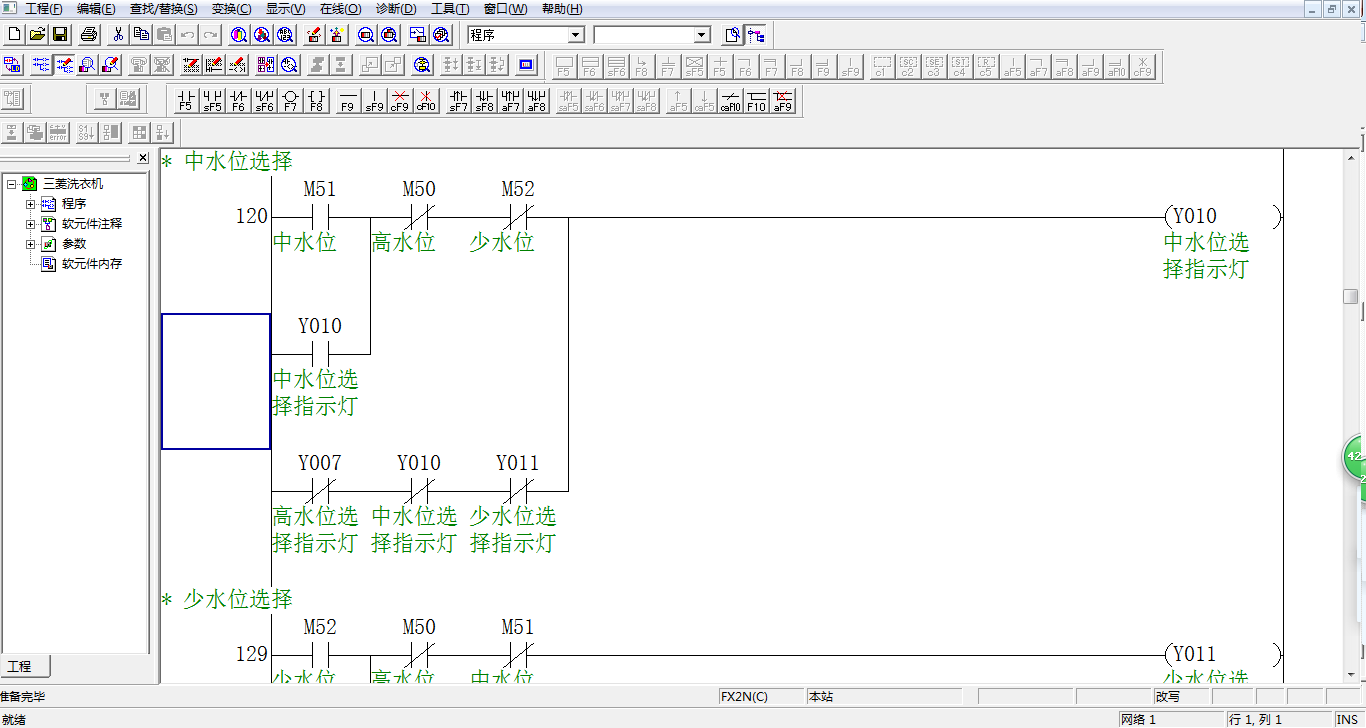Viewport: 1366px width, 728px height.
Task: Insert parallel rising pulse contact (aF7)
Action: coord(510,100)
